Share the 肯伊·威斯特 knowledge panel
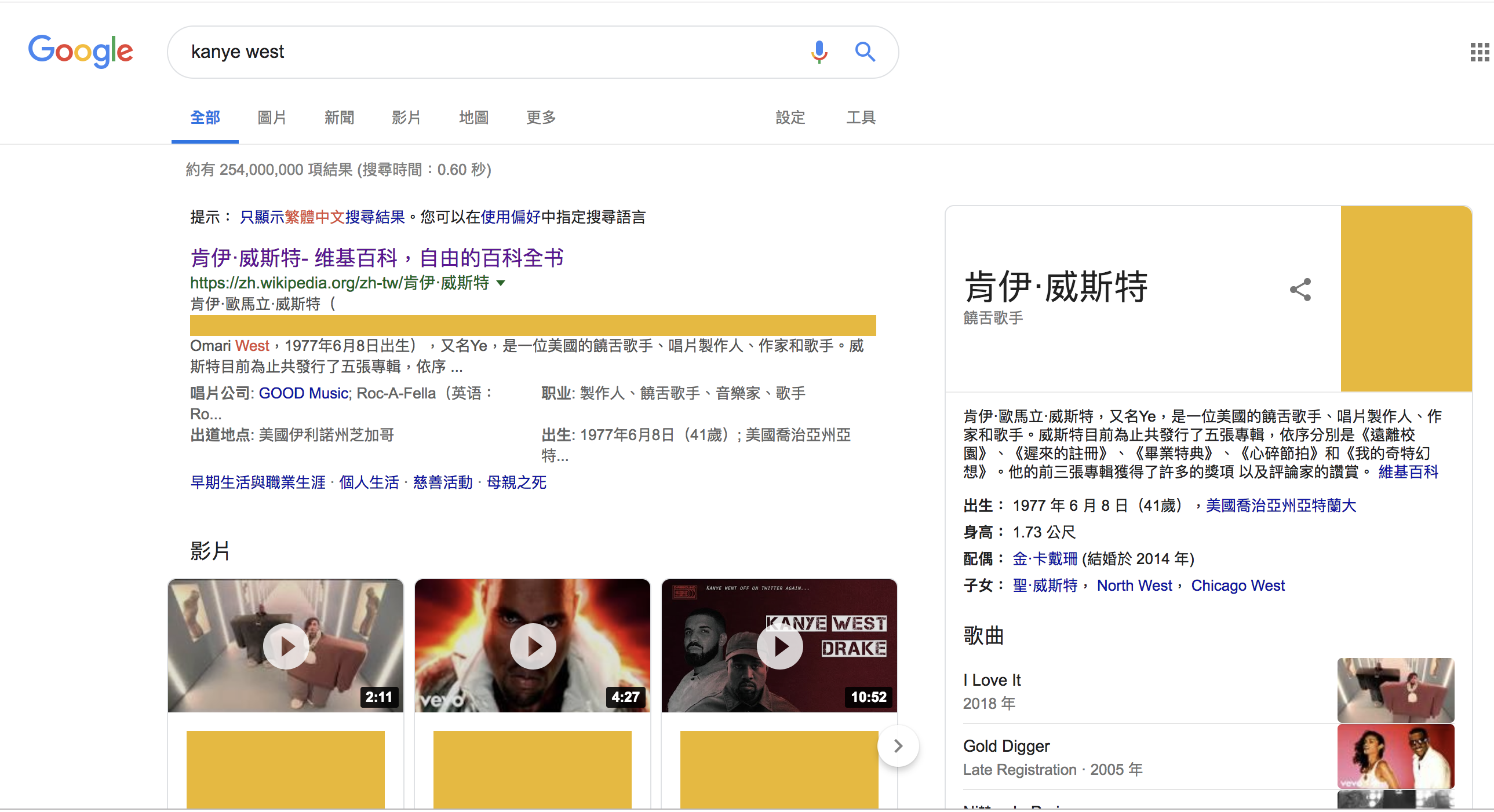This screenshot has width=1494, height=812. pos(1300,289)
